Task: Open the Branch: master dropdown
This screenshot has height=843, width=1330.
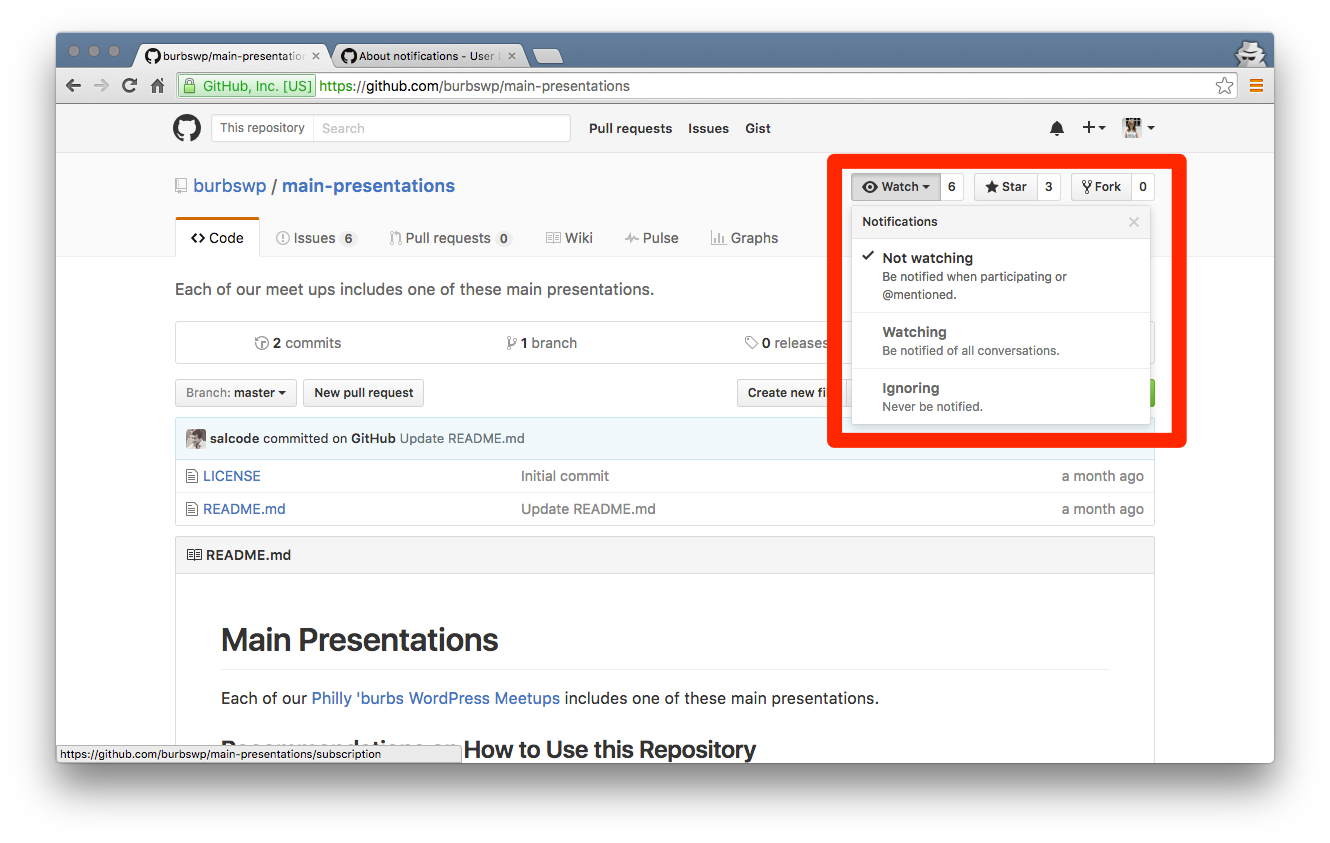Action: (235, 393)
